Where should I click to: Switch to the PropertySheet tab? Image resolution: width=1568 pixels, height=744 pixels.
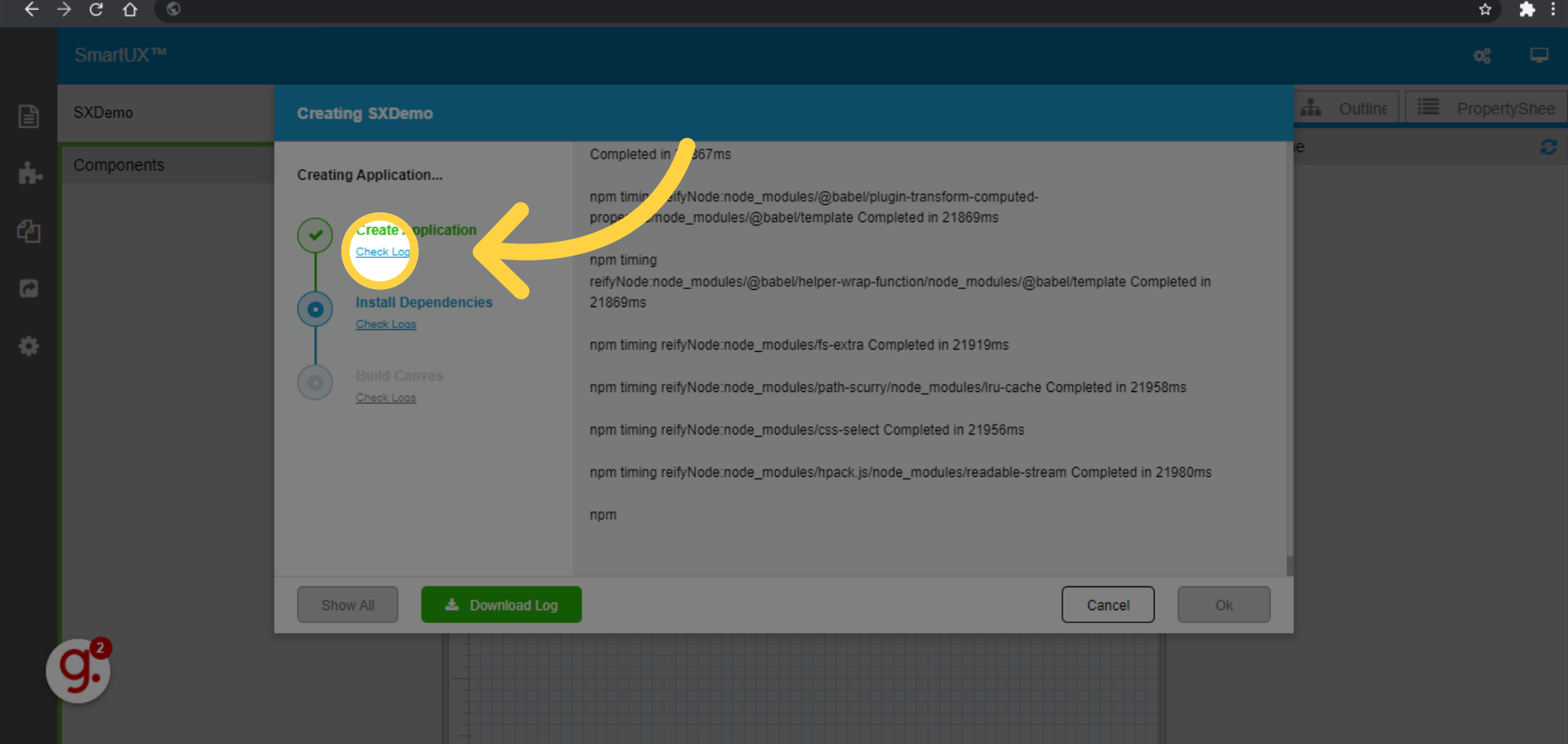[x=1486, y=109]
